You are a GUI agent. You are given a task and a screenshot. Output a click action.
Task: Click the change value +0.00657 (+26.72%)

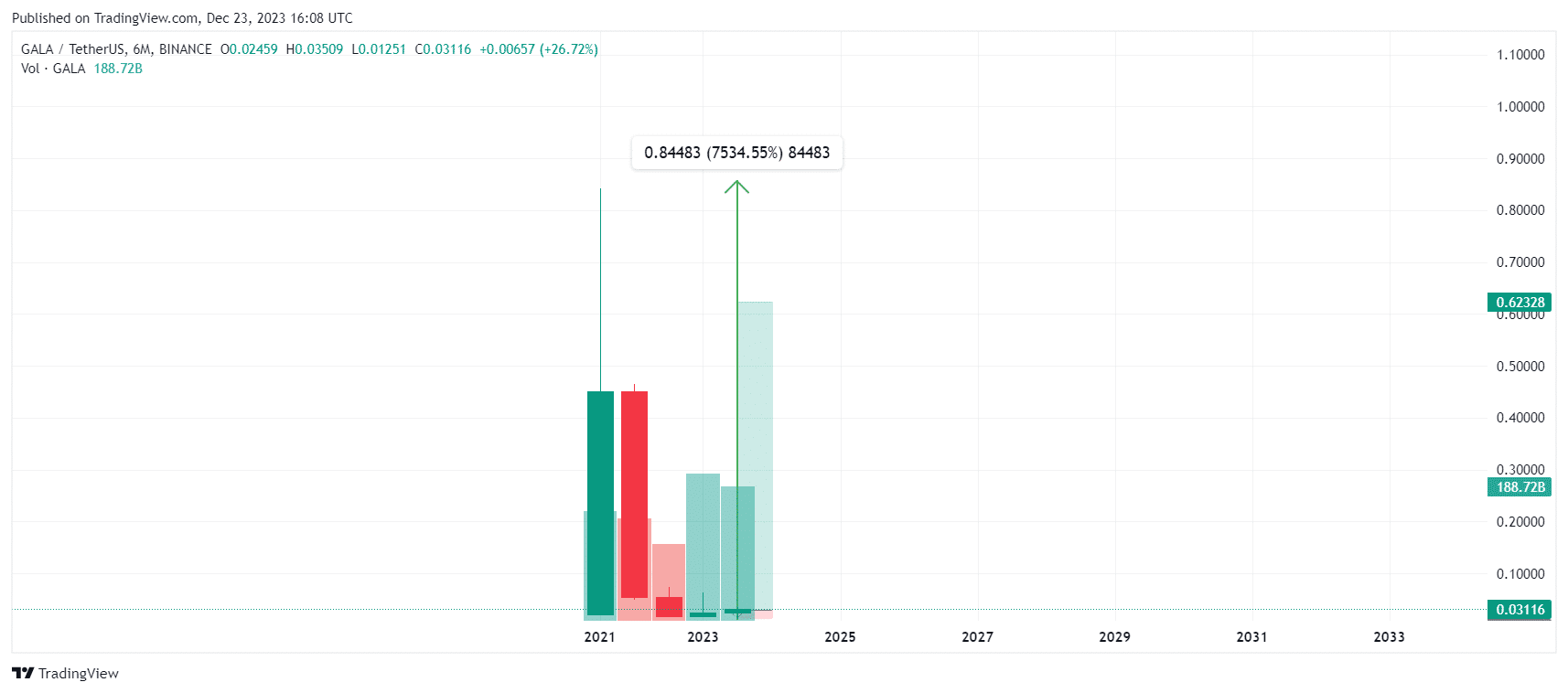point(539,49)
